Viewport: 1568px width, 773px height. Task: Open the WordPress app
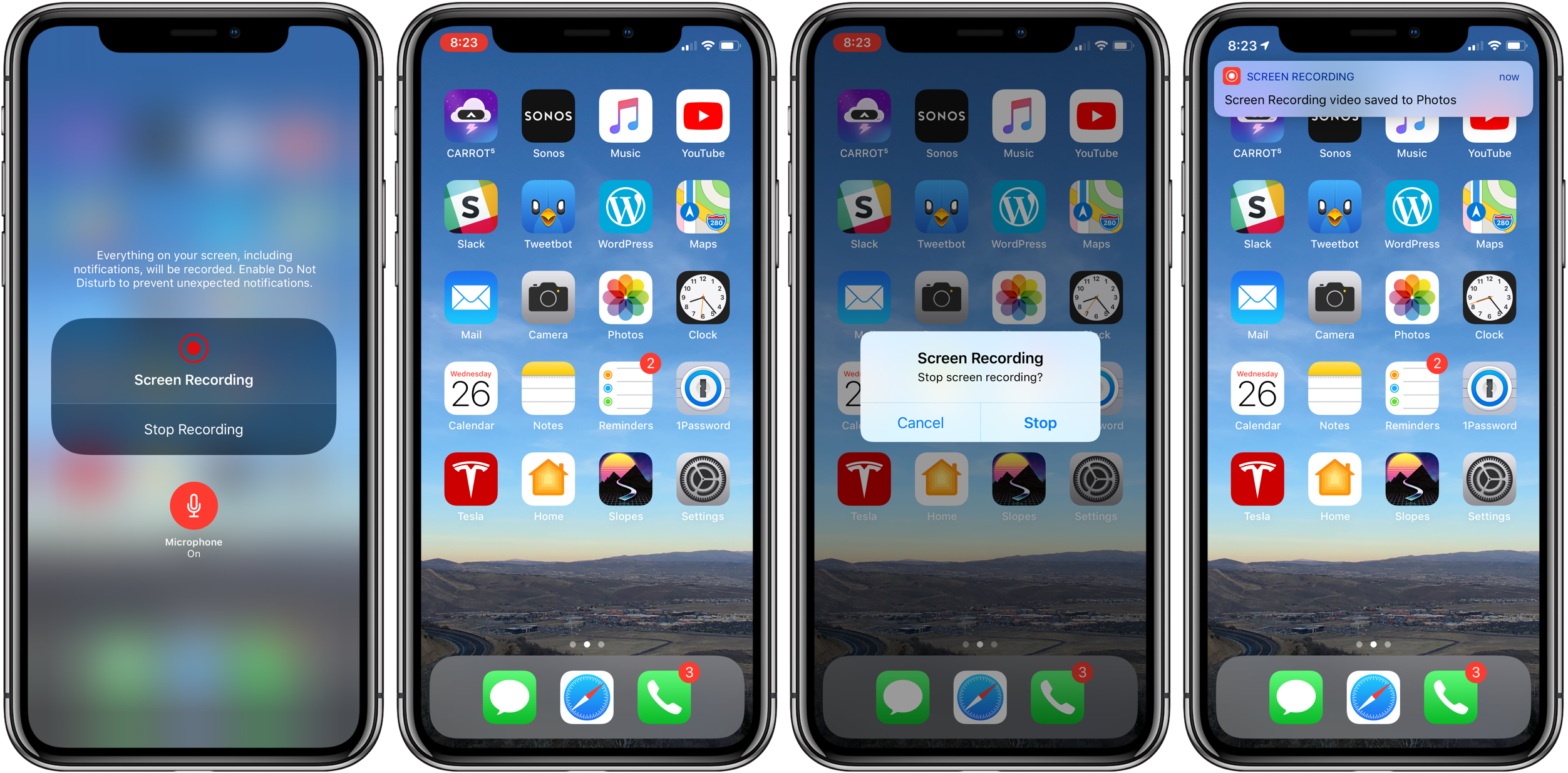[x=626, y=216]
